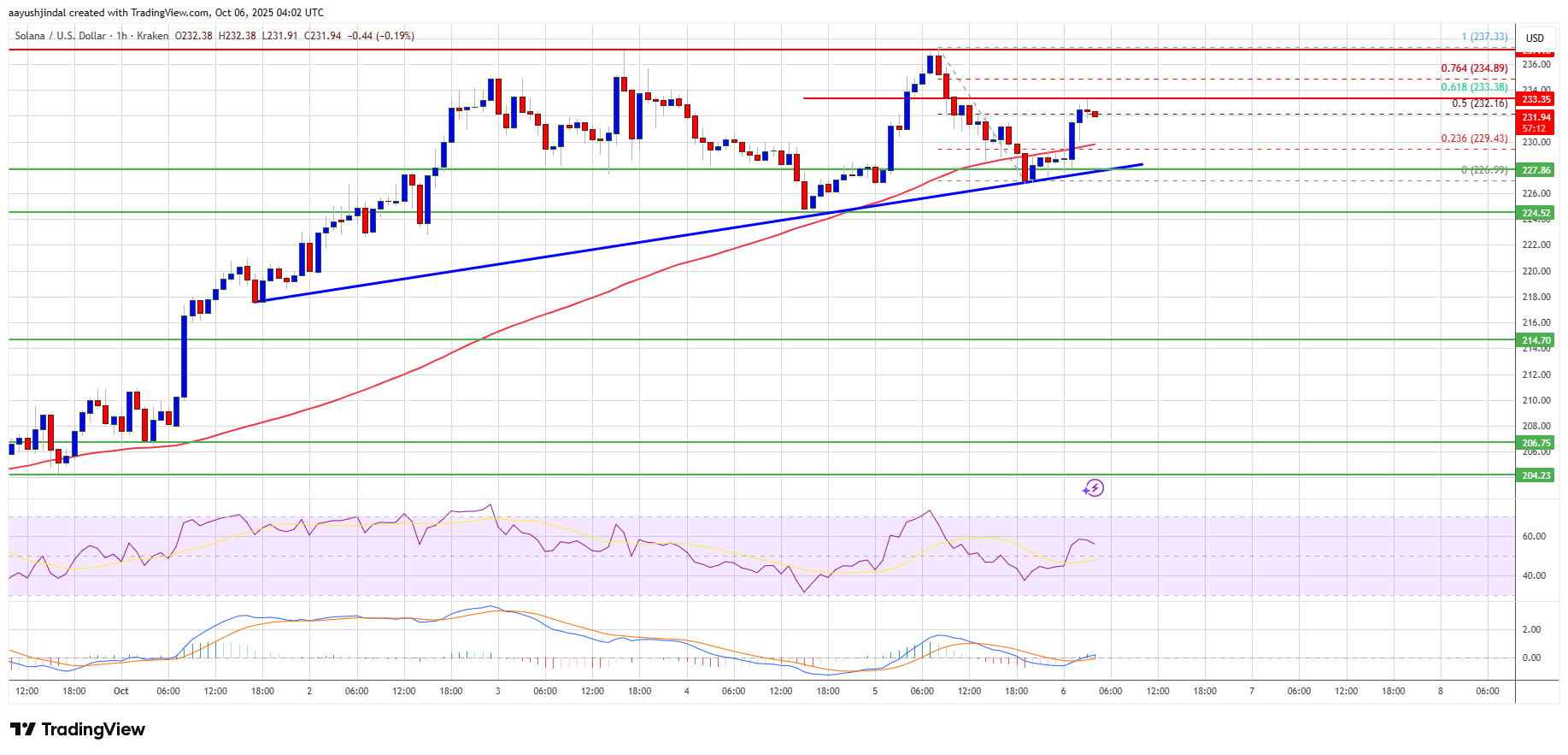Click the current price label 231.94

(1536, 117)
